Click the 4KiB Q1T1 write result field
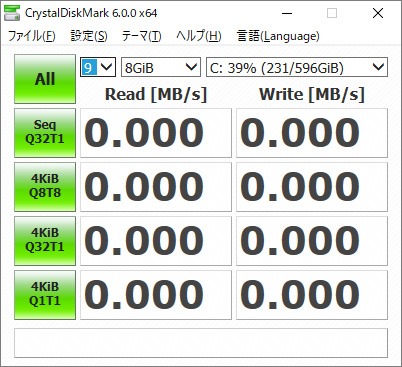This screenshot has width=402, height=367. 312,295
